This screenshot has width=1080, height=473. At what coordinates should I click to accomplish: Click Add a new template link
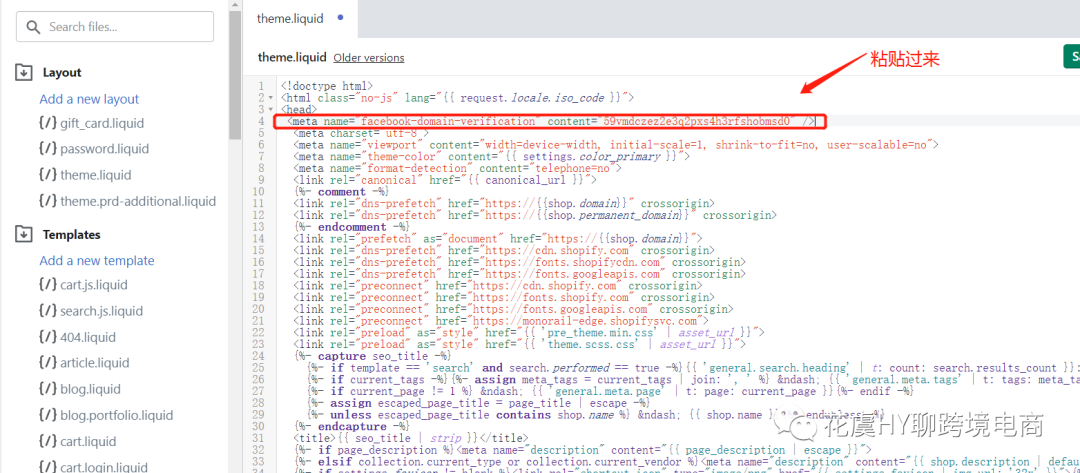coord(96,260)
